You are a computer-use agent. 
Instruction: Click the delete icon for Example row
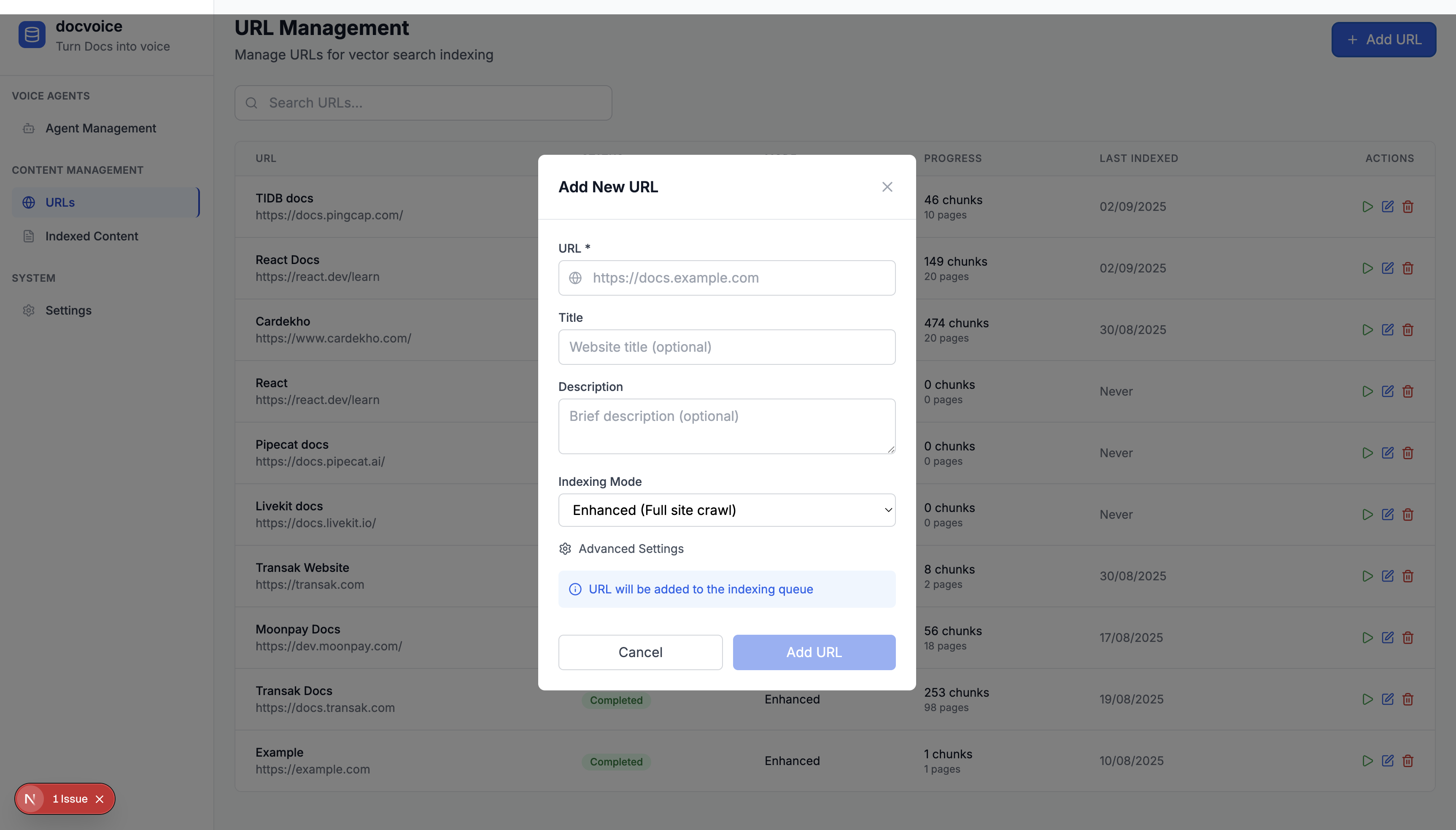pos(1407,760)
